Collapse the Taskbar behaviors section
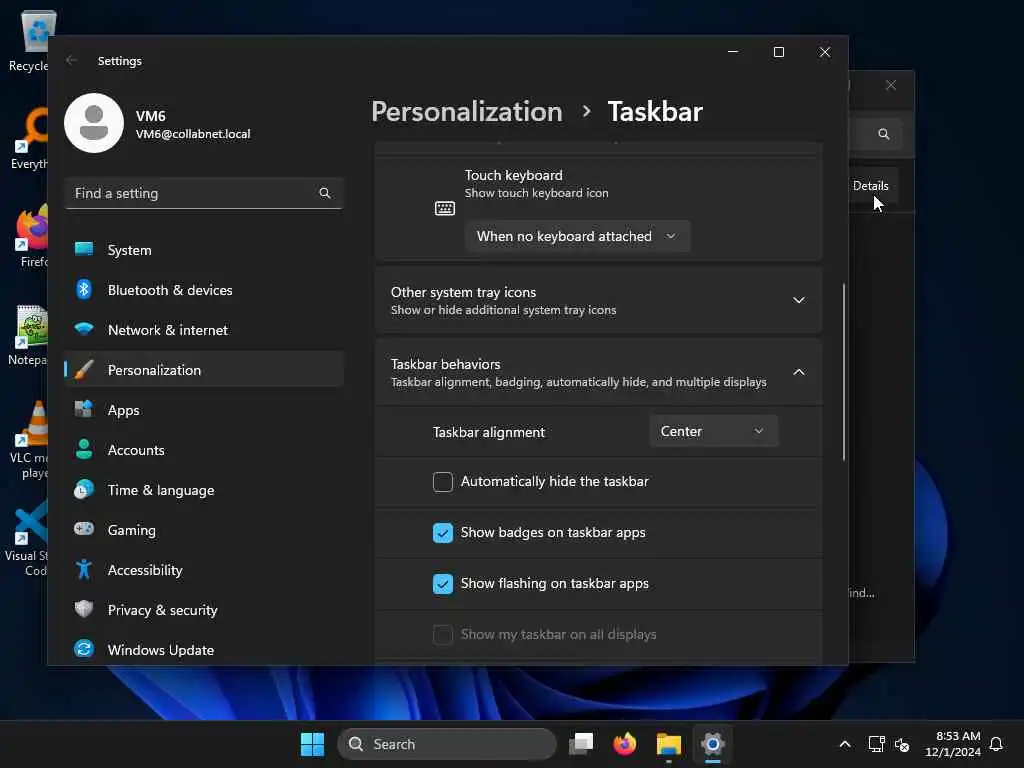 tap(798, 372)
